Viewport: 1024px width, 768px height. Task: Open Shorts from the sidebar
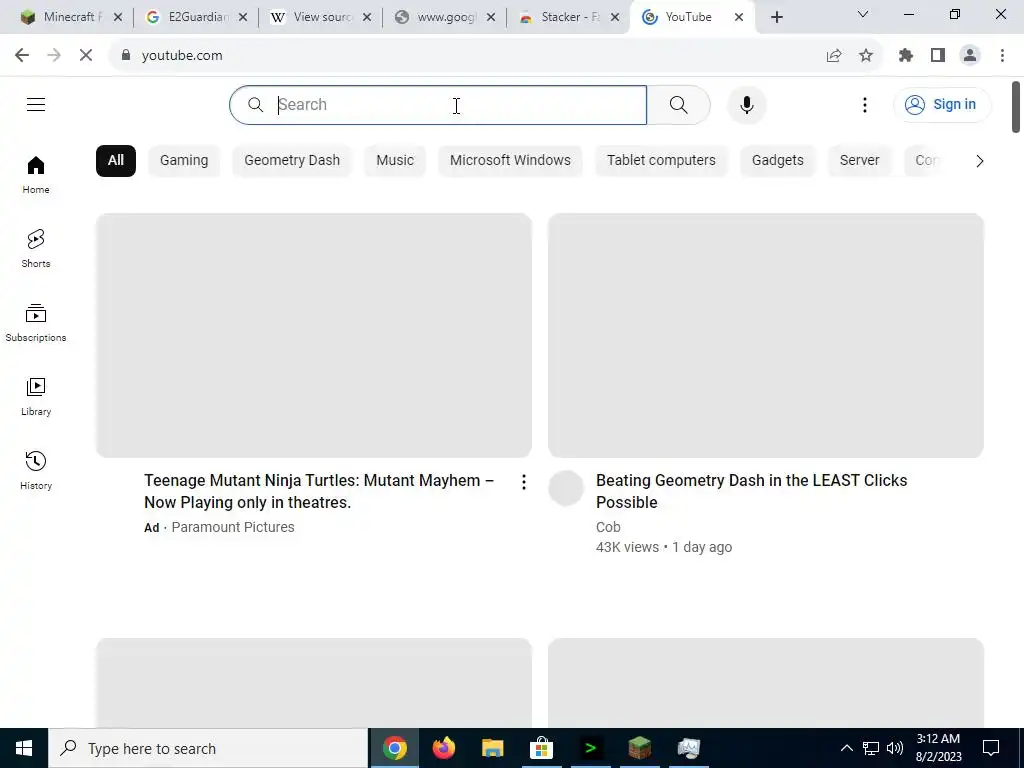click(x=36, y=249)
